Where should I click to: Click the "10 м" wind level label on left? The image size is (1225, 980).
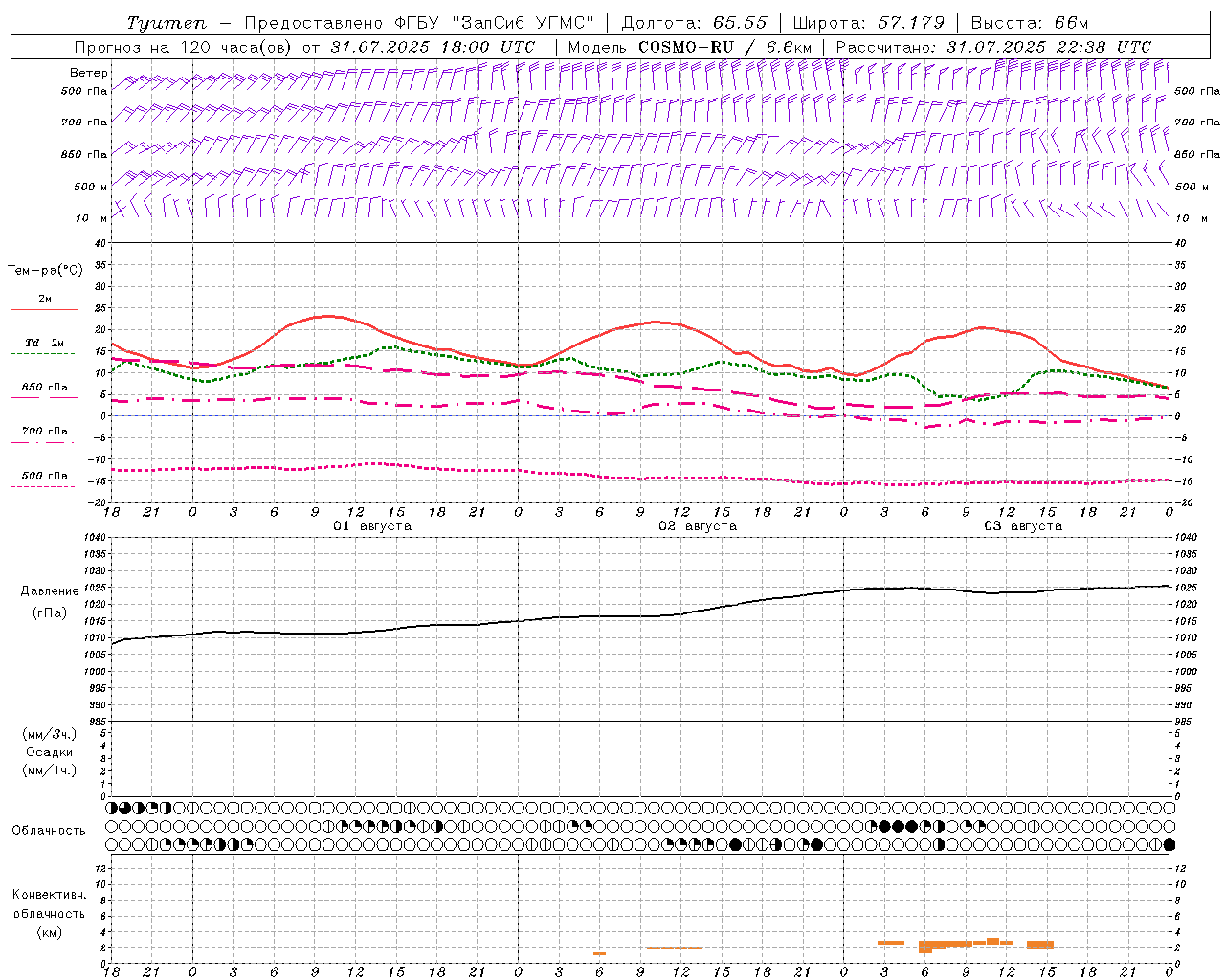(91, 218)
